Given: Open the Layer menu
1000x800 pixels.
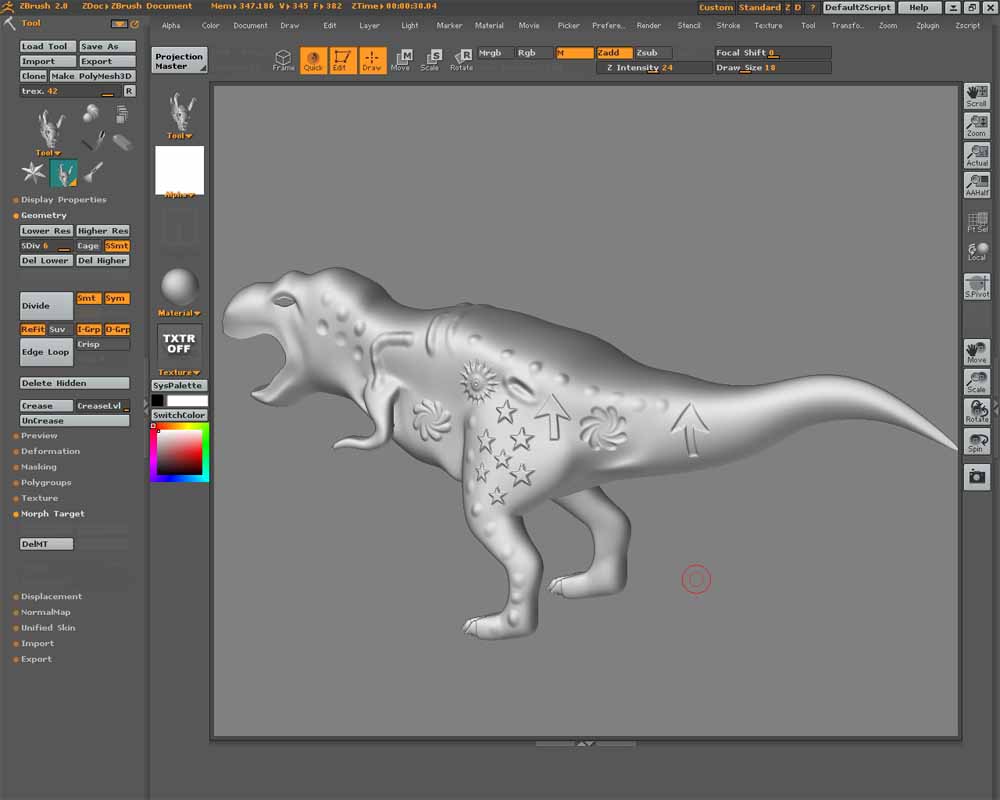Looking at the screenshot, I should [x=369, y=26].
